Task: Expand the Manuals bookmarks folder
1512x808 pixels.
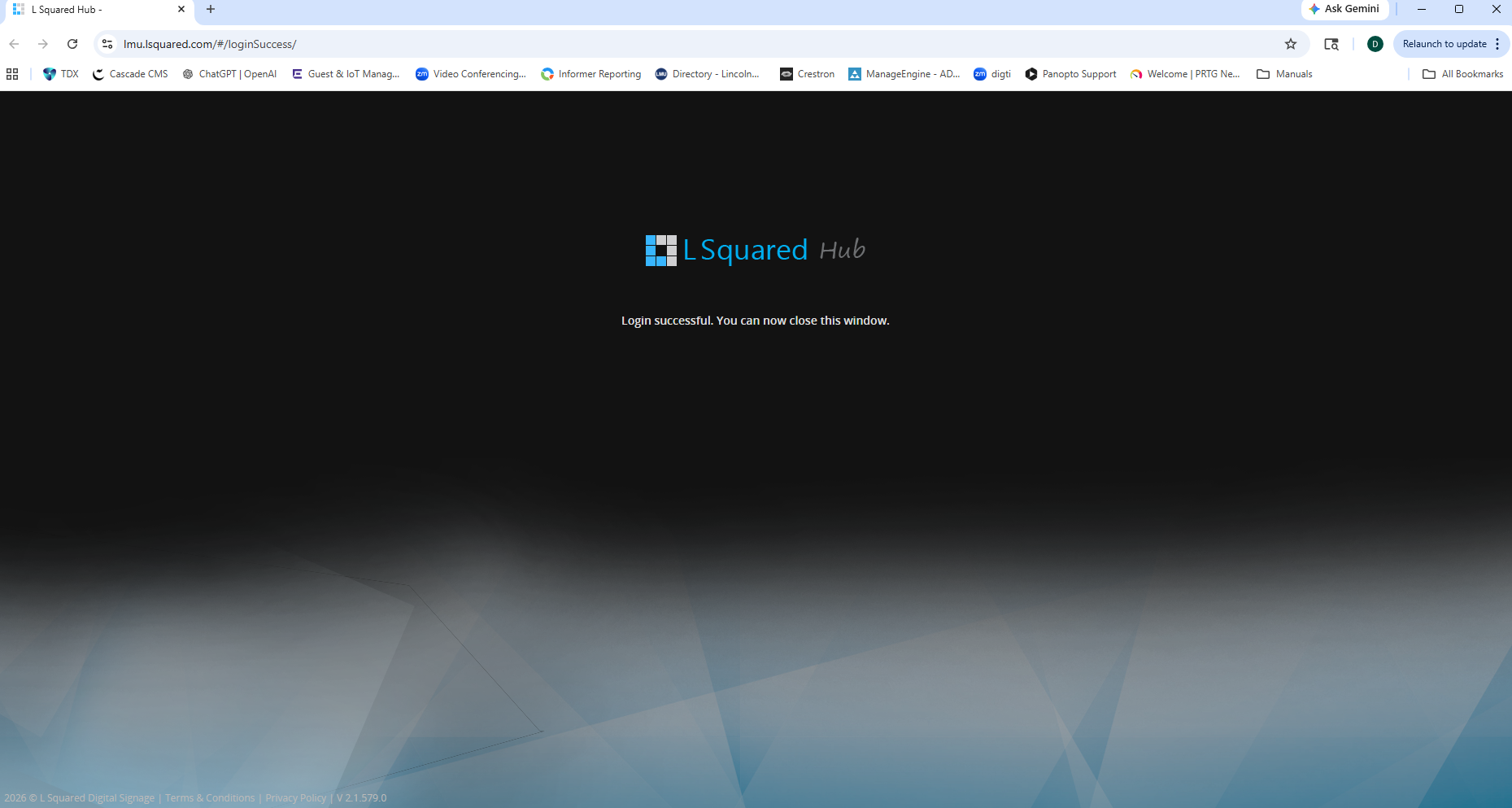Action: tap(1285, 74)
